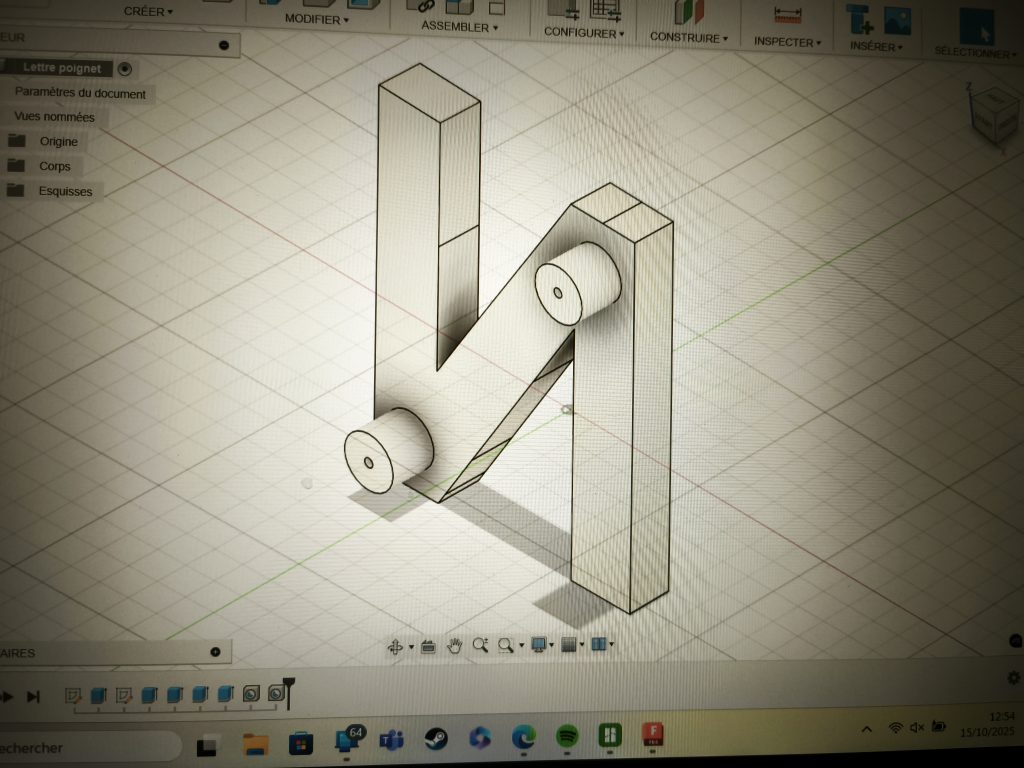The image size is (1024, 768).
Task: Select the first sketch in the timeline
Action: tap(73, 696)
